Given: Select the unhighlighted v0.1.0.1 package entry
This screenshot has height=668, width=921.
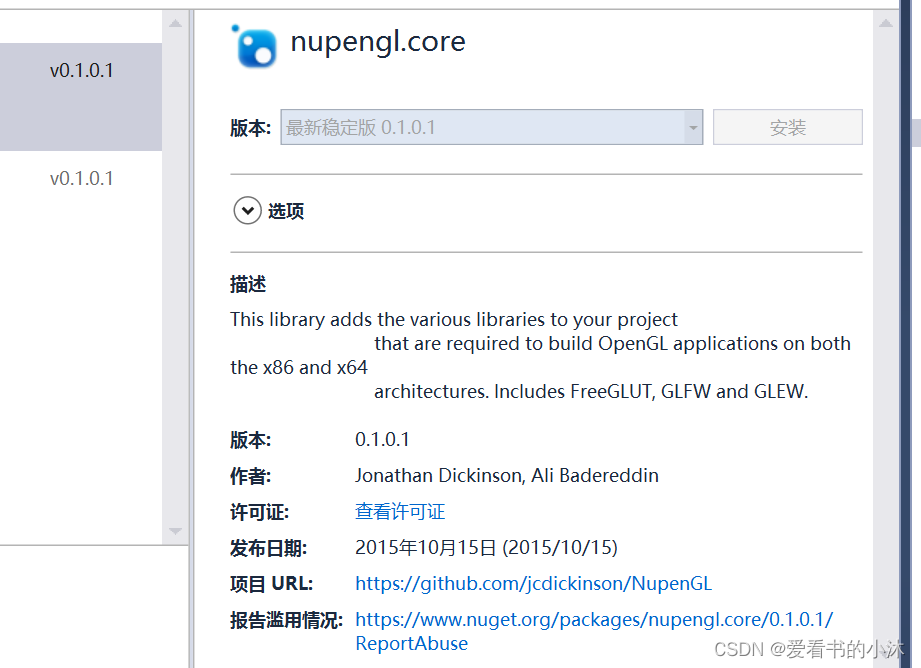Looking at the screenshot, I should [81, 179].
